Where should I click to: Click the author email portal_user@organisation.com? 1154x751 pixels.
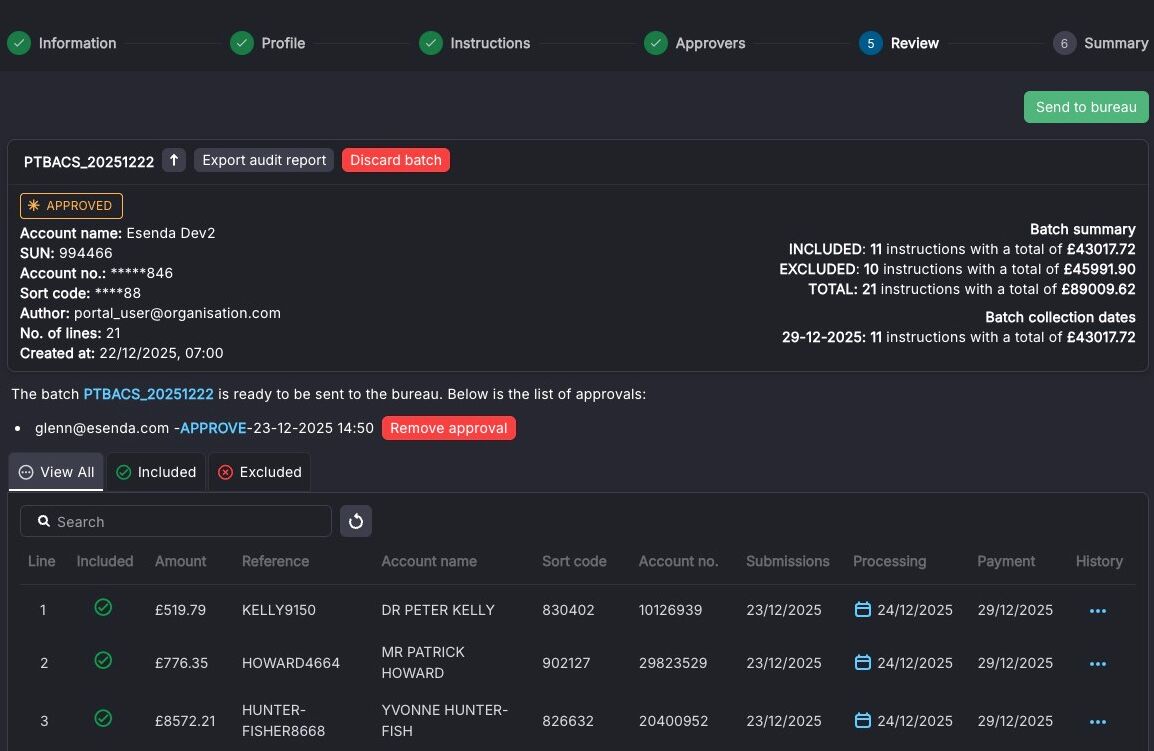tap(177, 313)
